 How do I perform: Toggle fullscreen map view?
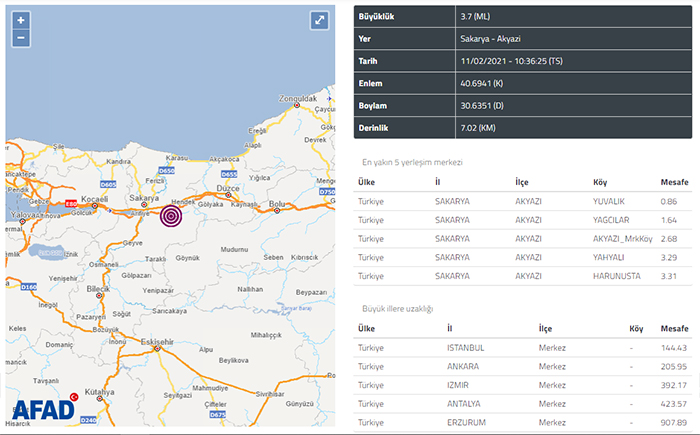[318, 20]
